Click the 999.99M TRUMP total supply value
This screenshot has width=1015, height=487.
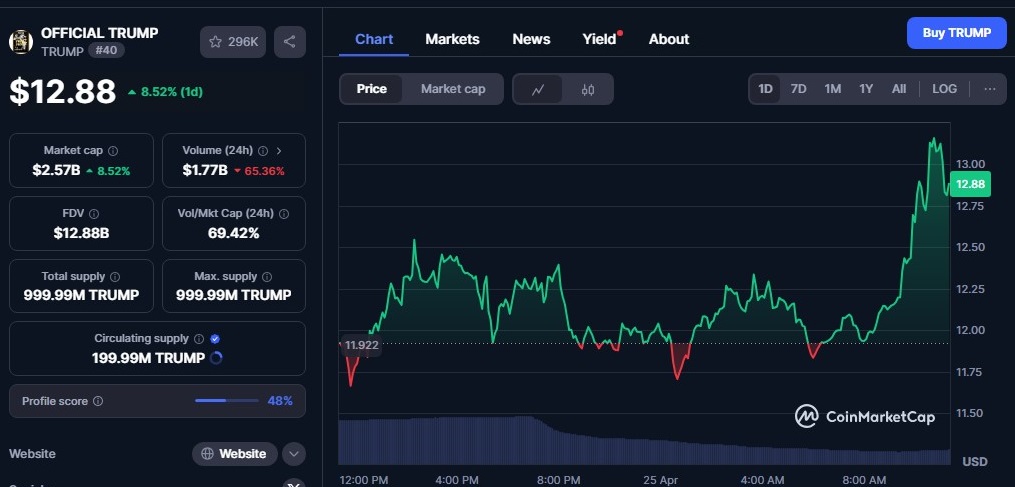[81, 295]
